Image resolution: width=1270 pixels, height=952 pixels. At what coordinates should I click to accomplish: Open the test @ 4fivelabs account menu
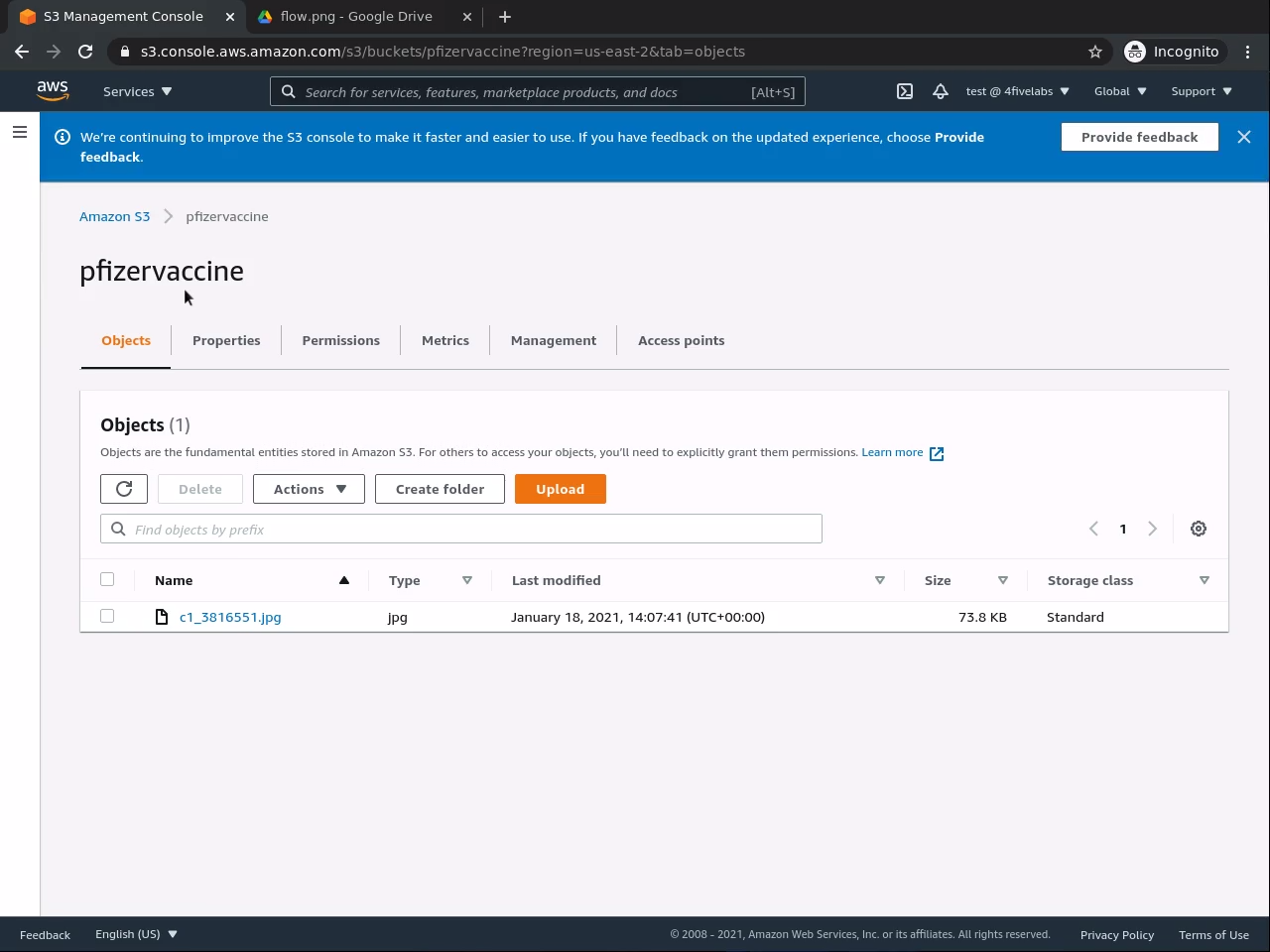pos(1018,91)
